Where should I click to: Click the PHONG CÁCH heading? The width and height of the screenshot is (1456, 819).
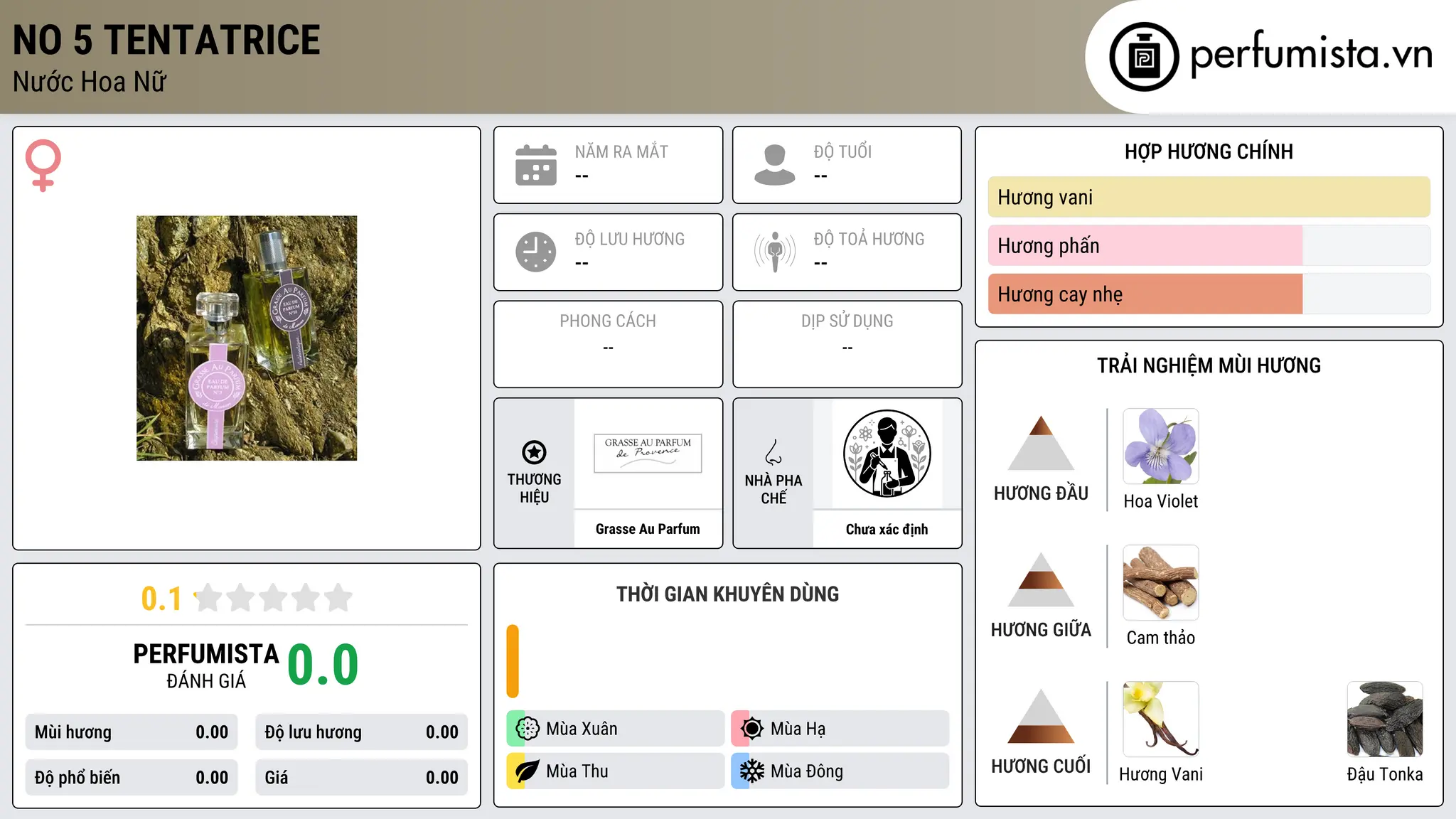point(608,321)
